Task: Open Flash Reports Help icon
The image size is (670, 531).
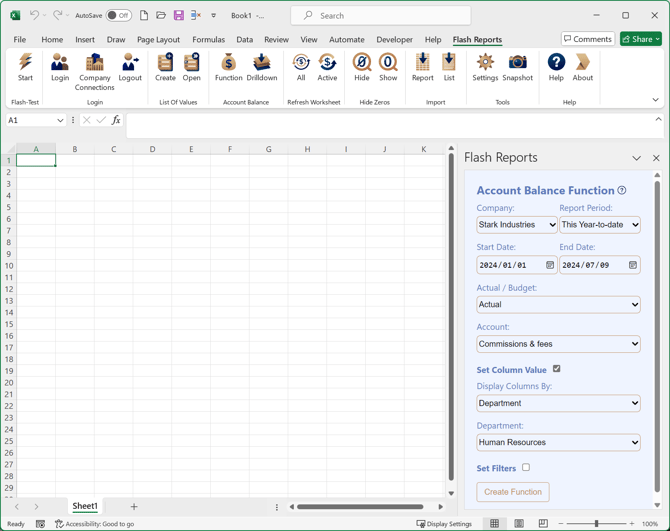Action: point(556,67)
